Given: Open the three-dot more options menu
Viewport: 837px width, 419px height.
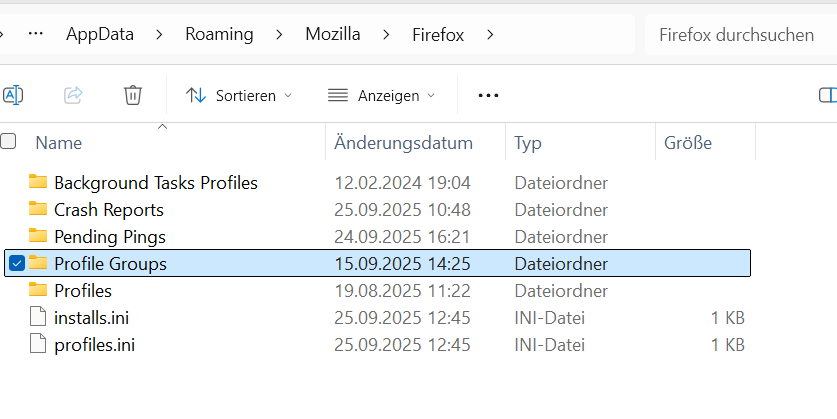Looking at the screenshot, I should [488, 95].
